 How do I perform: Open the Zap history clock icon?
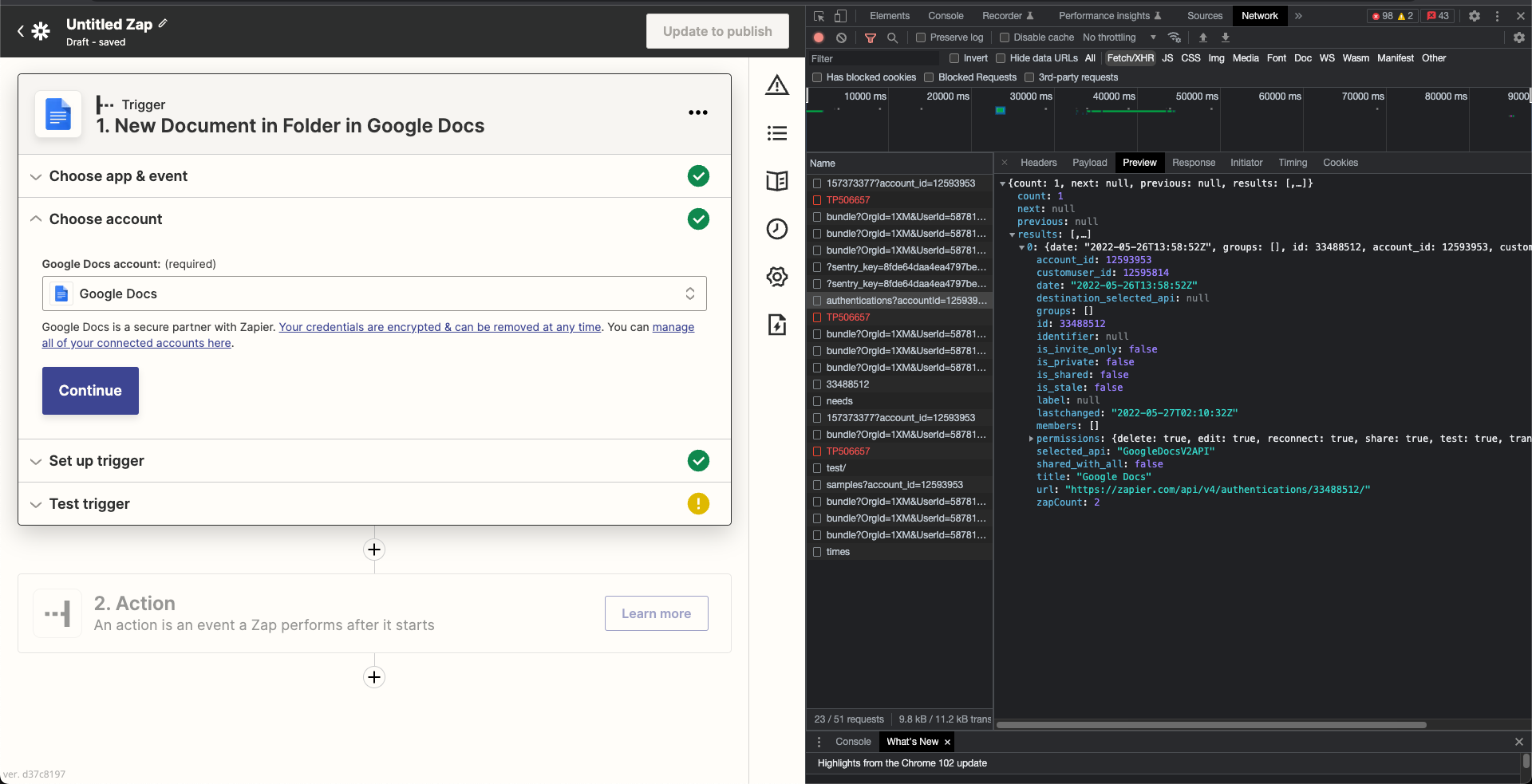coord(777,229)
